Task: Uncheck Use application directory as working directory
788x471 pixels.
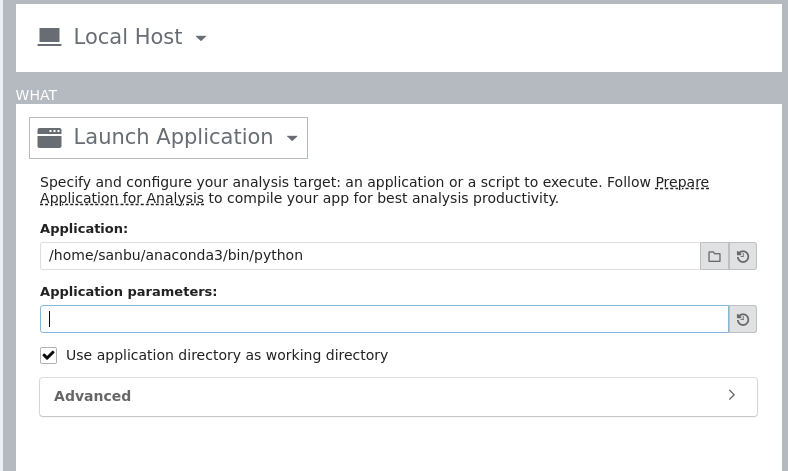Action: pos(49,355)
